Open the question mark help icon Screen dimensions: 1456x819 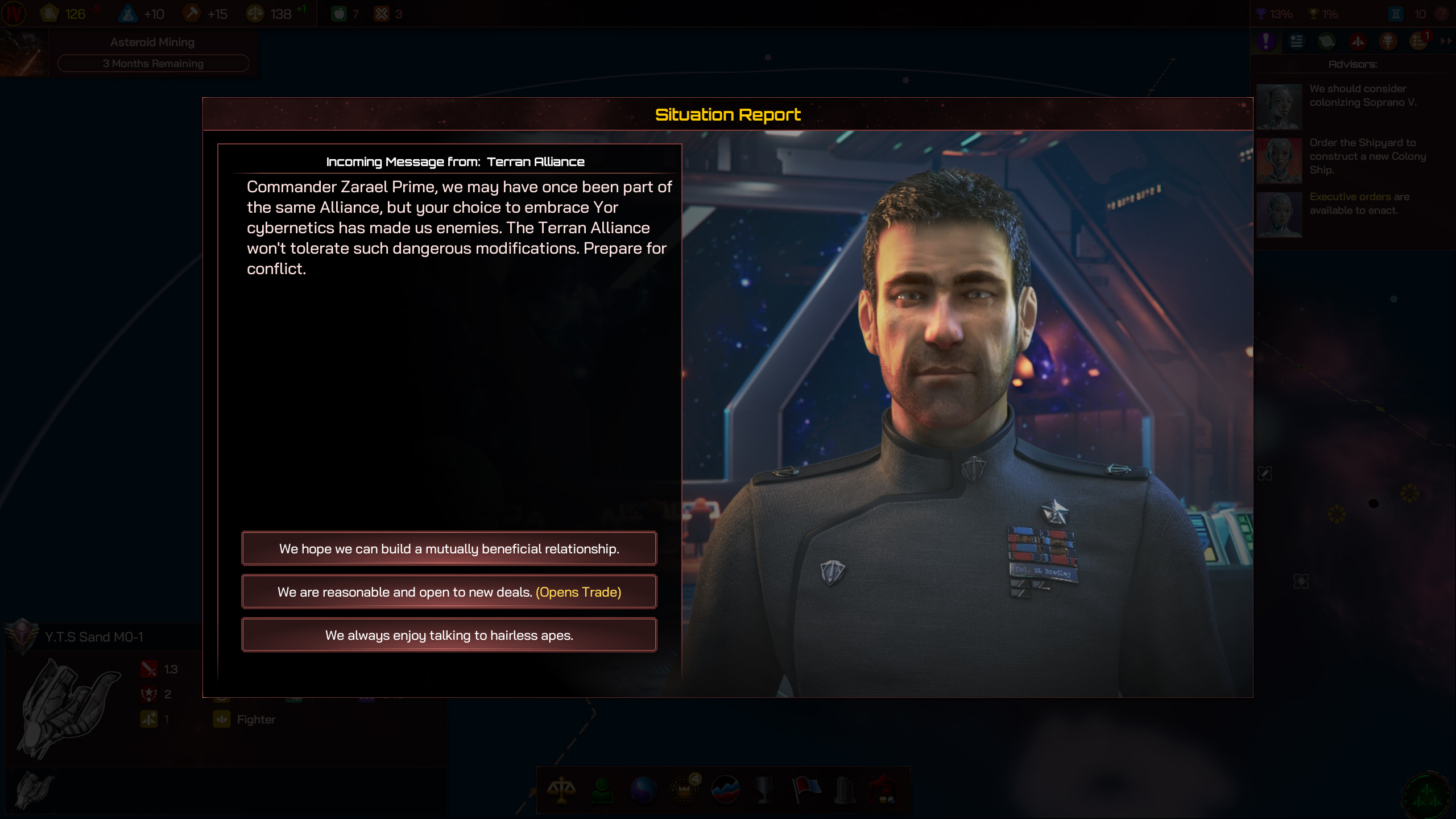pyautogui.click(x=1441, y=14)
